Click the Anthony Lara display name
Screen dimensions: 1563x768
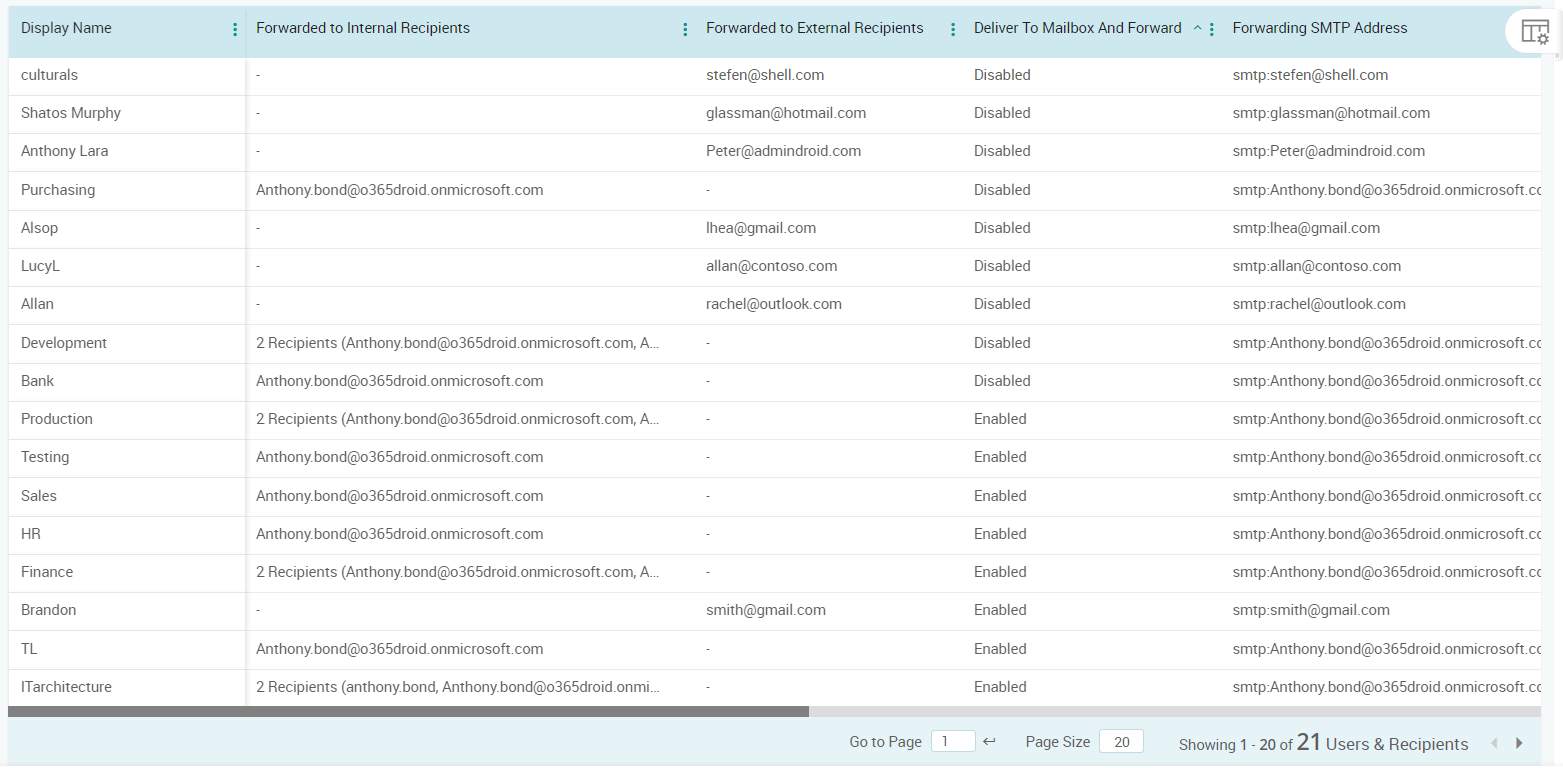65,151
